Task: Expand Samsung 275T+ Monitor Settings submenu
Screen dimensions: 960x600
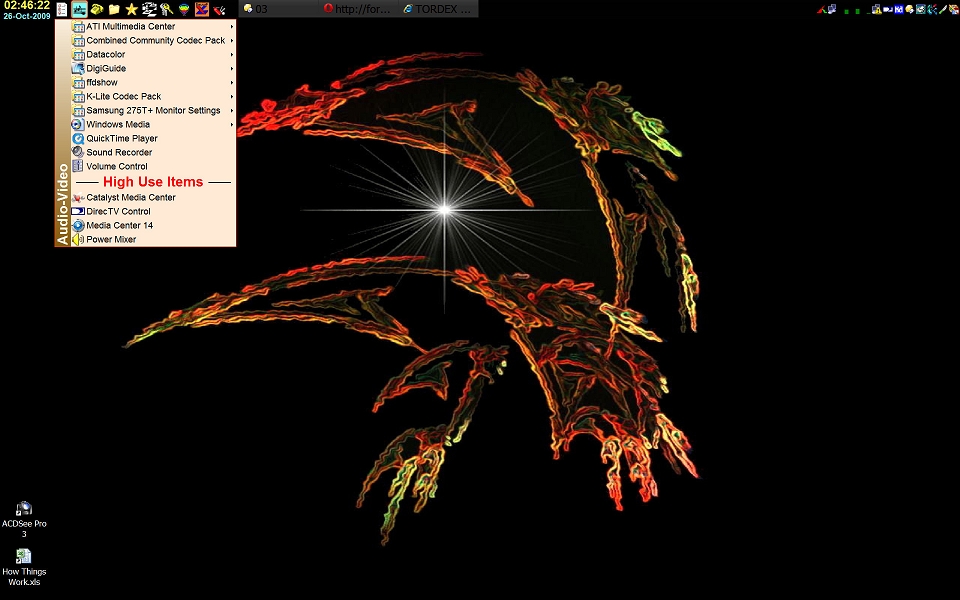Action: coord(153,111)
